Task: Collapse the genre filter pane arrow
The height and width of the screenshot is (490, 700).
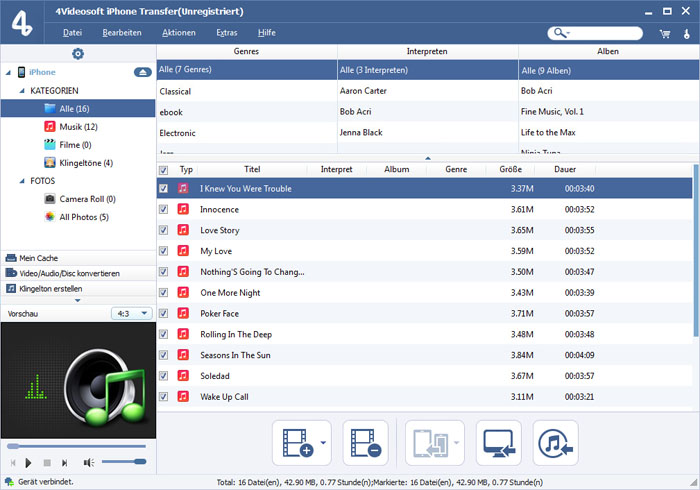Action: tap(428, 158)
